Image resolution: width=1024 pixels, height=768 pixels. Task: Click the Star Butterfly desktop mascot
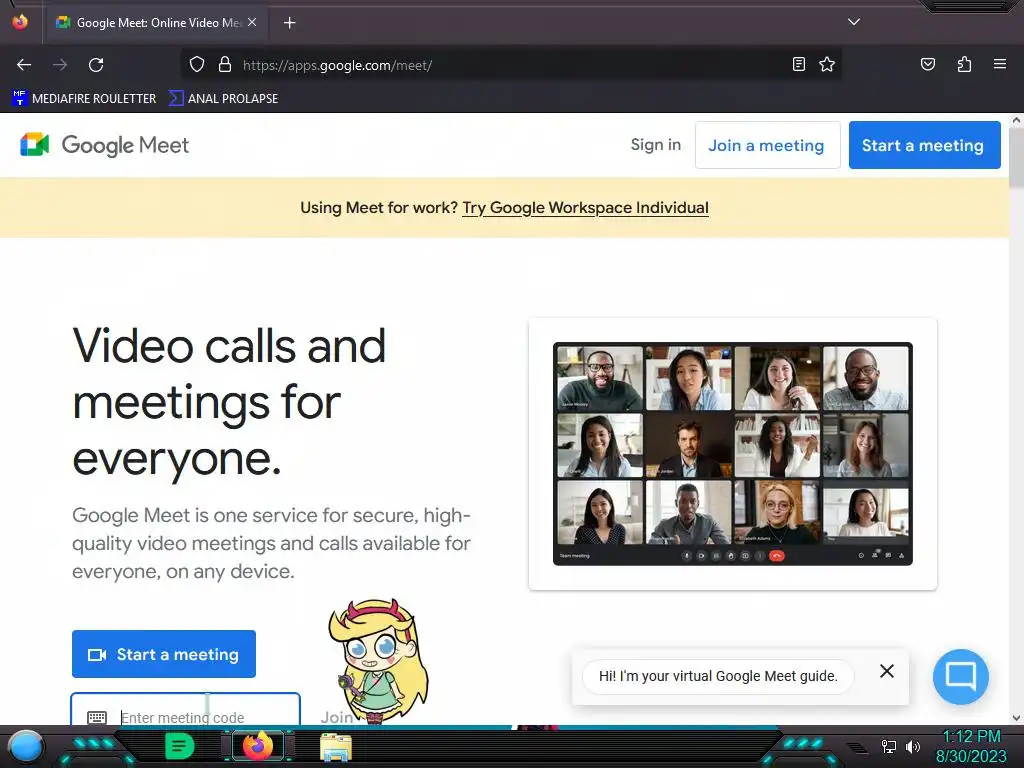[x=379, y=660]
